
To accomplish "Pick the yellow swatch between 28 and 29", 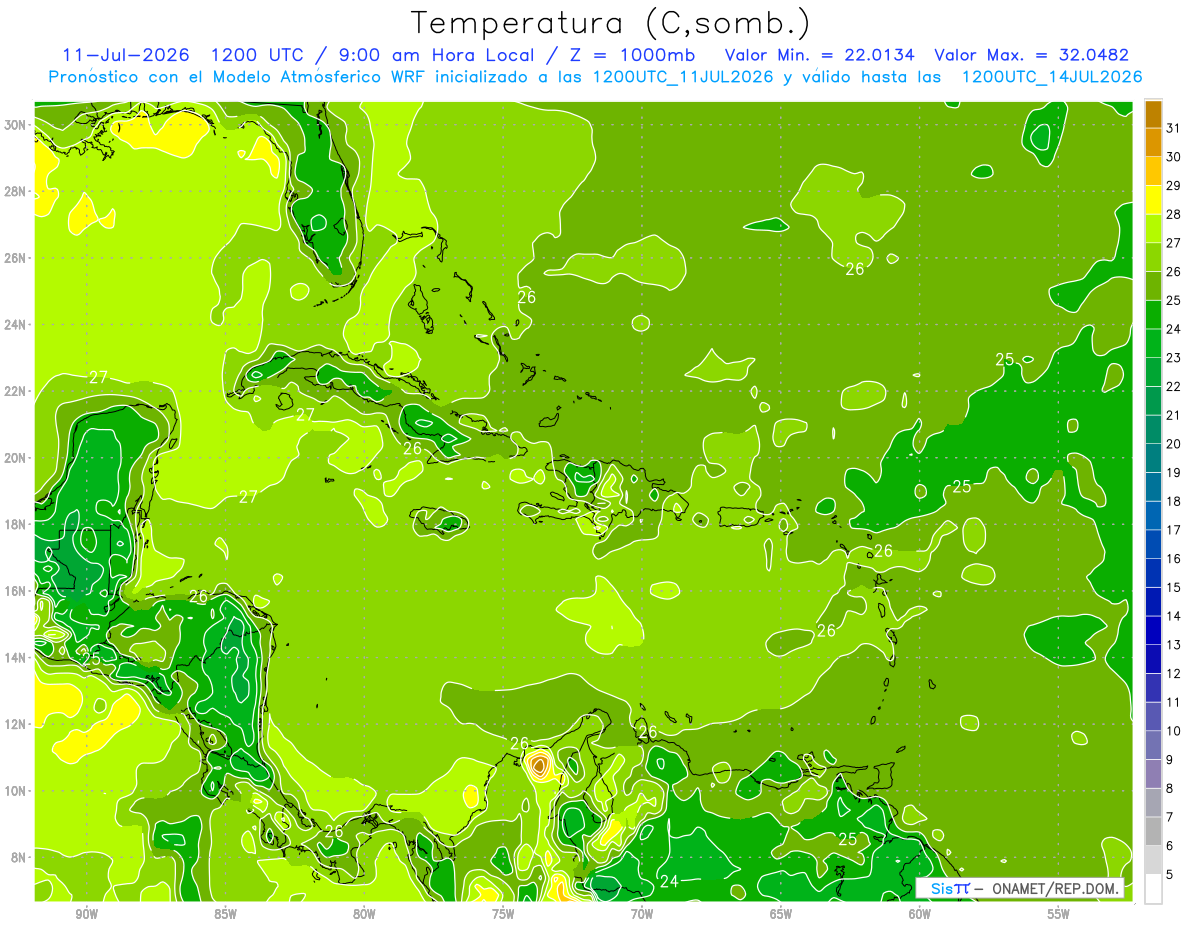I will 1153,200.
